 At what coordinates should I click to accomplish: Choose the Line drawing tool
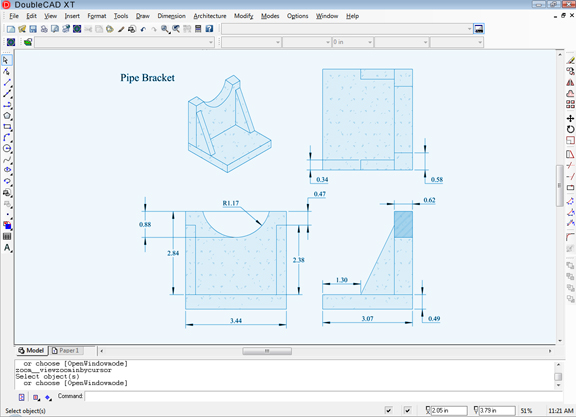pyautogui.click(x=7, y=82)
